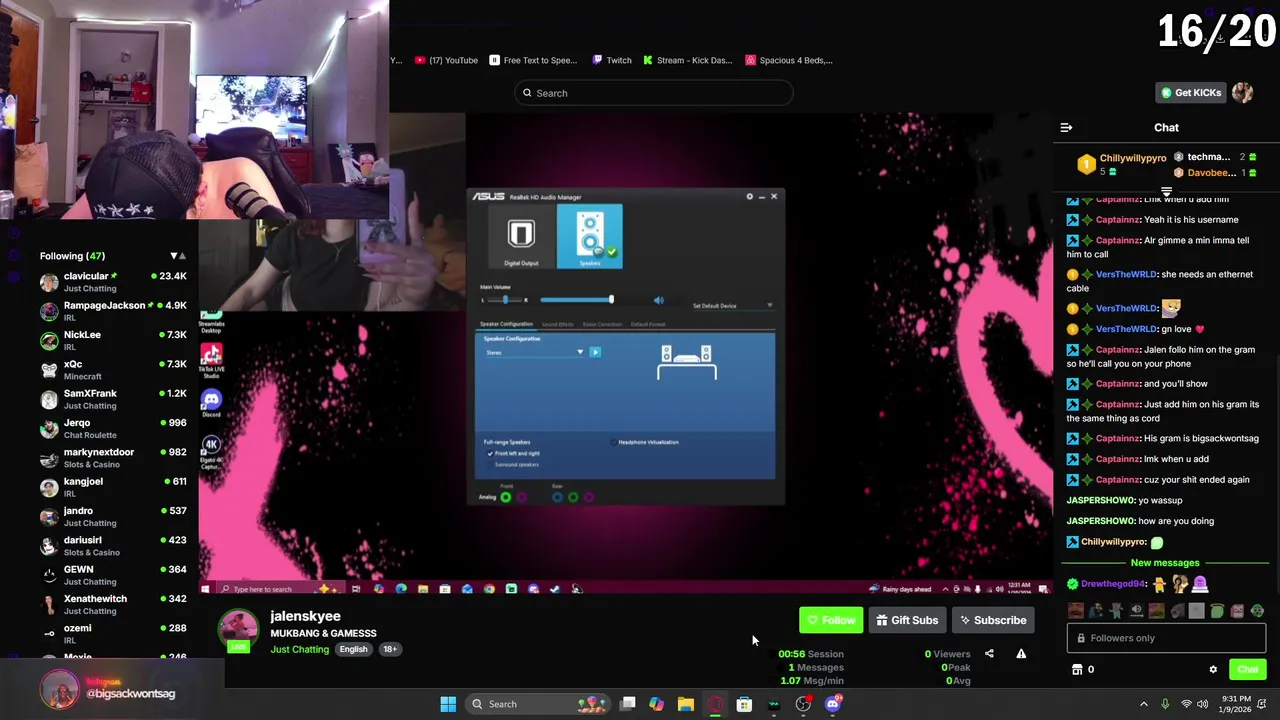
Task: Open the Stereo speaker configuration dropdown
Action: click(x=534, y=352)
